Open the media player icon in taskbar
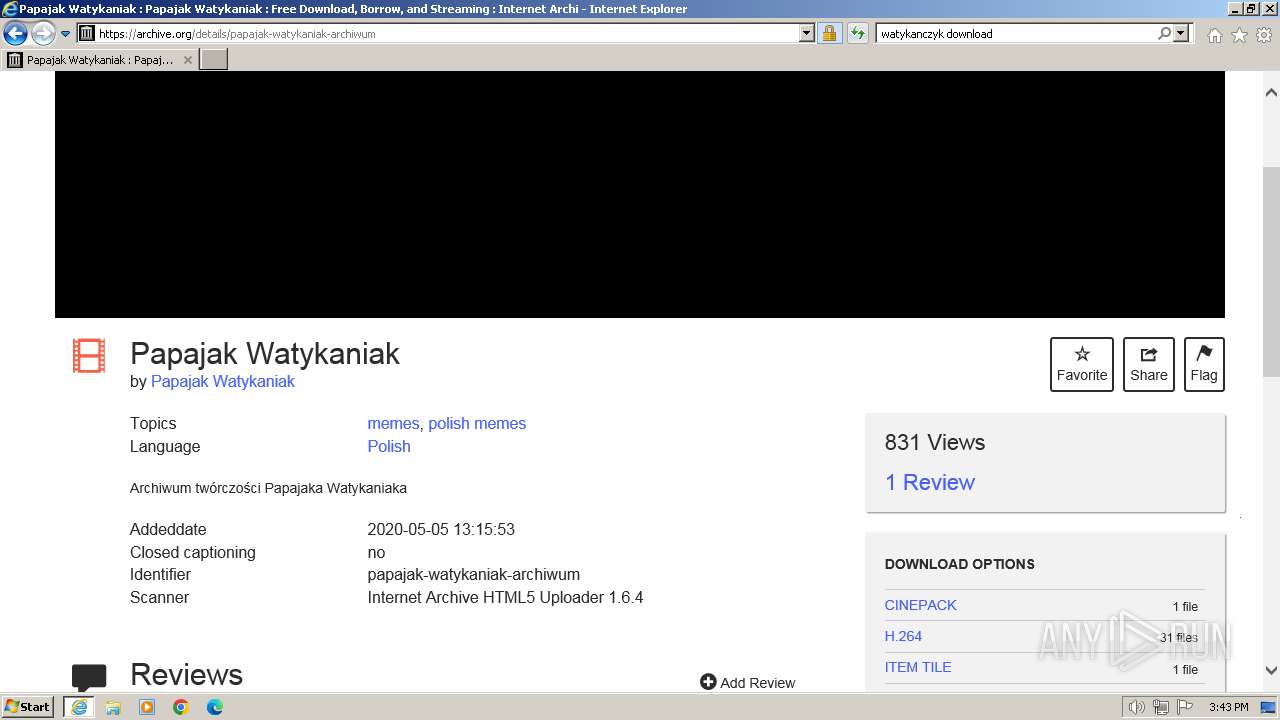The height and width of the screenshot is (720, 1280). (147, 707)
